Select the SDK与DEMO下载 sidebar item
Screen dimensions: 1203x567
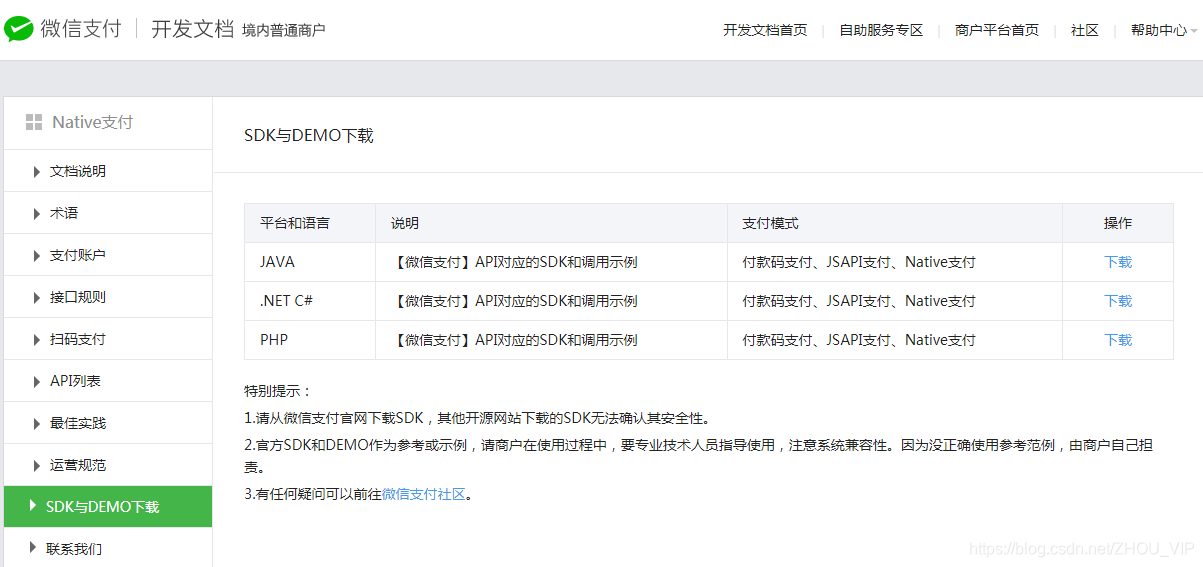[108, 507]
